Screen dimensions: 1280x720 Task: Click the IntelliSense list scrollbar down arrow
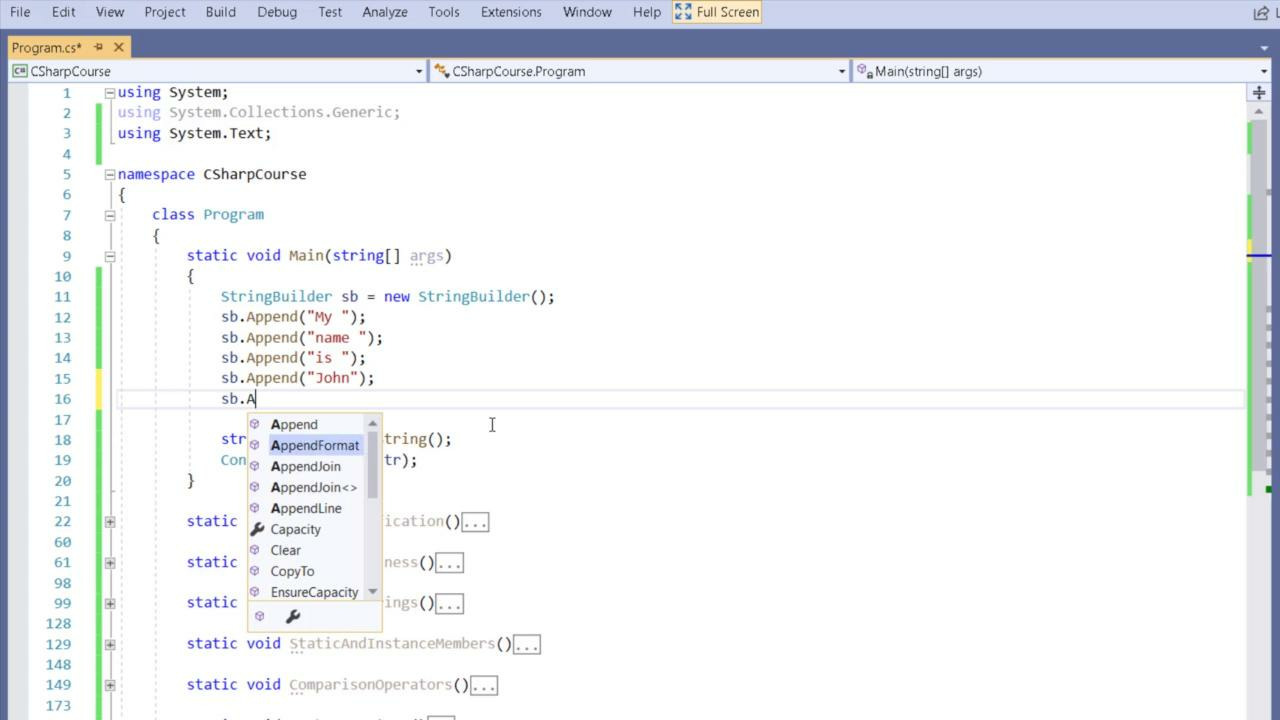pyautogui.click(x=373, y=591)
